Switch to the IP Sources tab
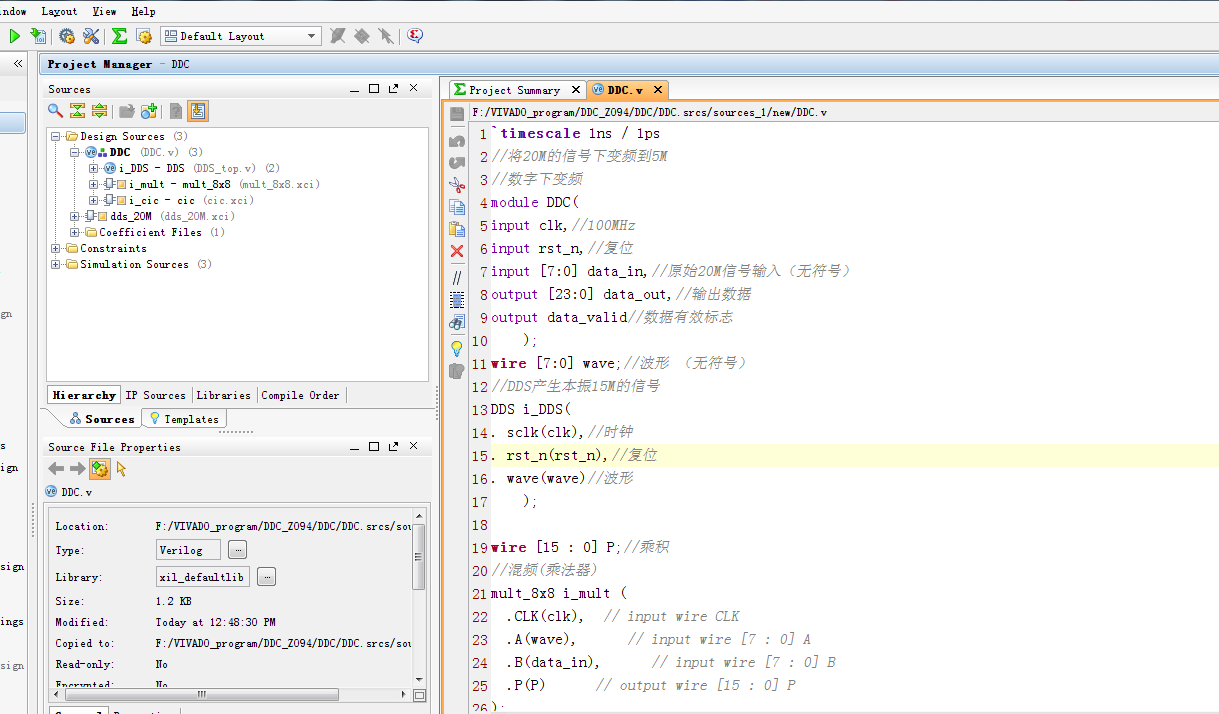Image resolution: width=1219 pixels, height=714 pixels. (x=155, y=394)
